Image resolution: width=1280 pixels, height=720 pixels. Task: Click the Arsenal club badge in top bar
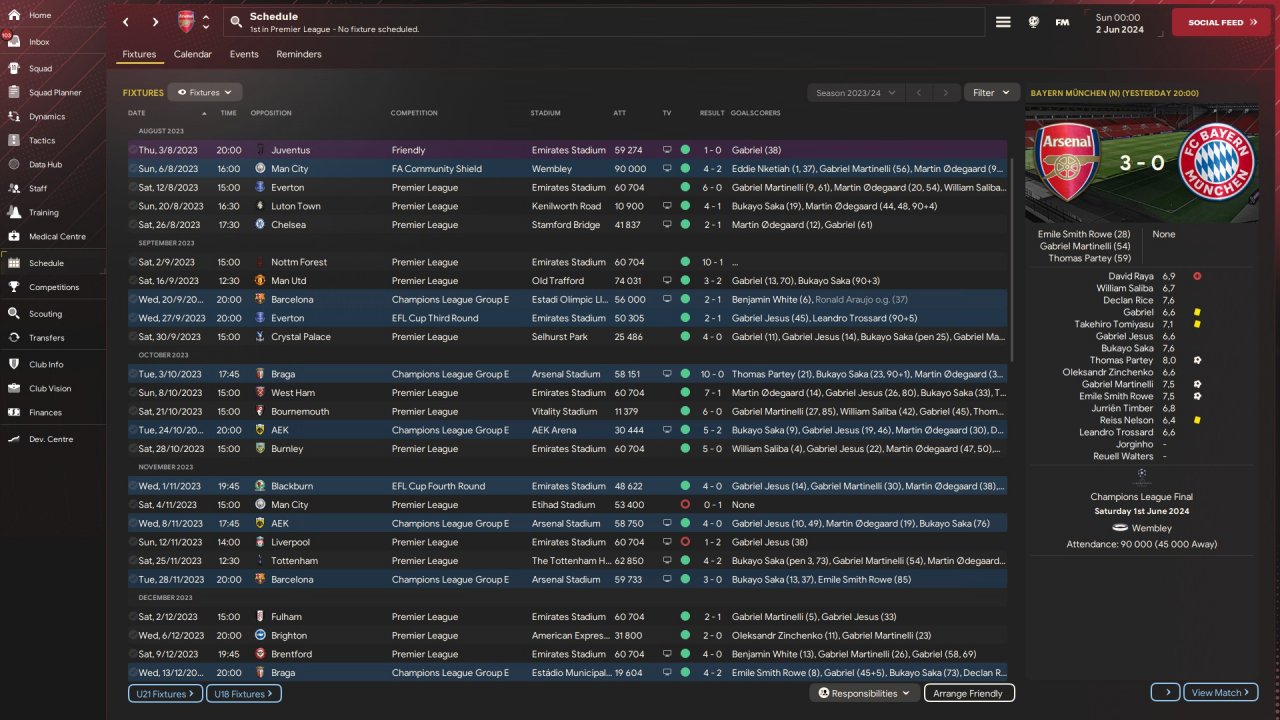pyautogui.click(x=186, y=22)
